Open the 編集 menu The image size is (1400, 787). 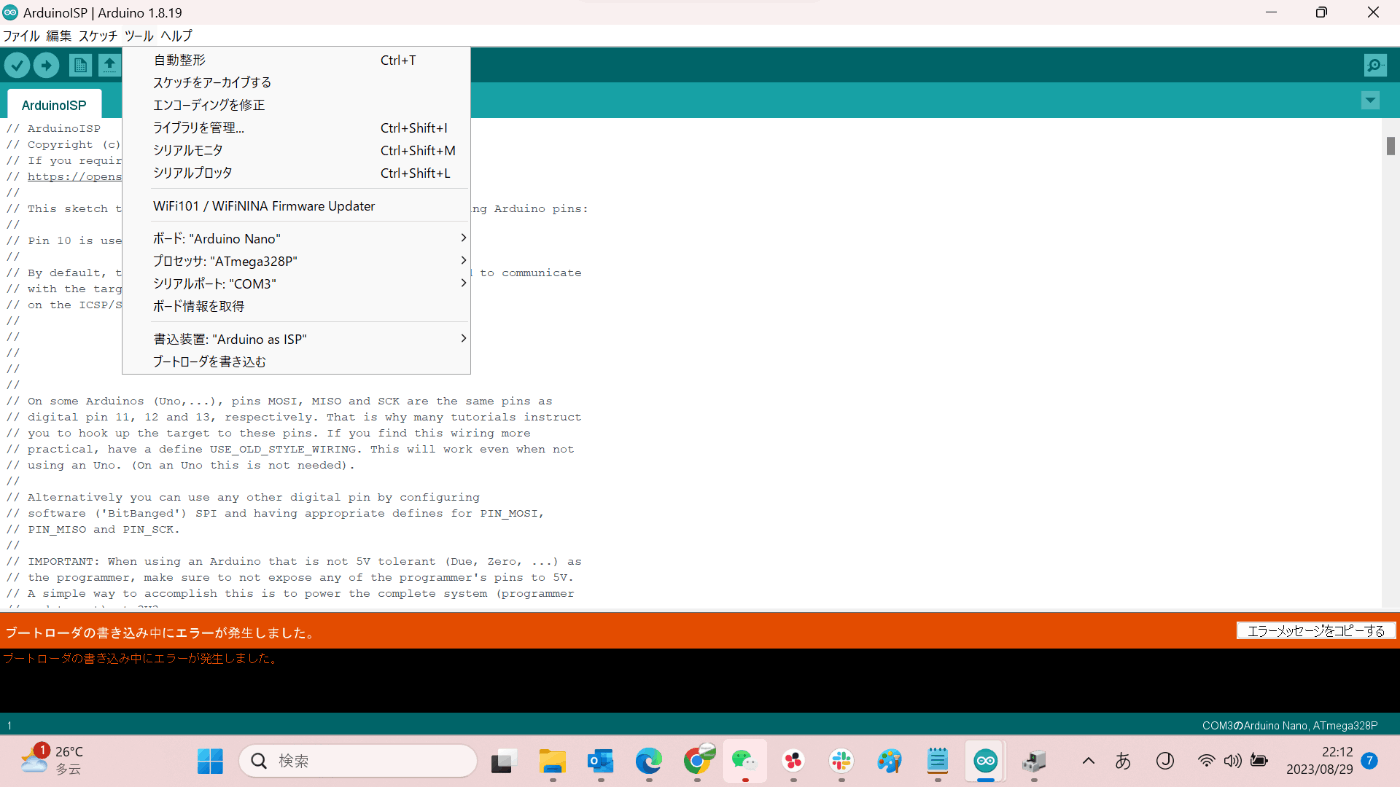(x=59, y=36)
